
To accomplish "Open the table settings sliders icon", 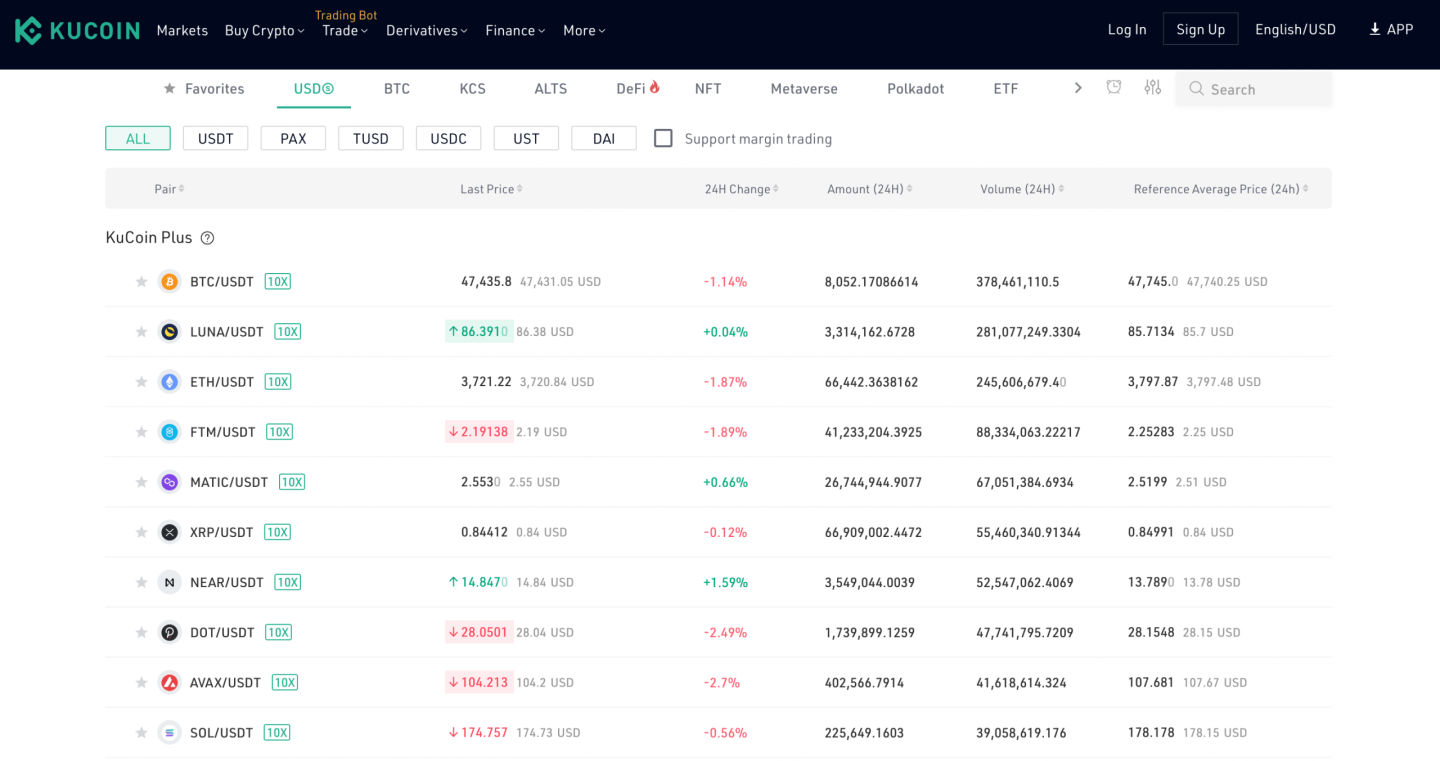I will 1153,88.
